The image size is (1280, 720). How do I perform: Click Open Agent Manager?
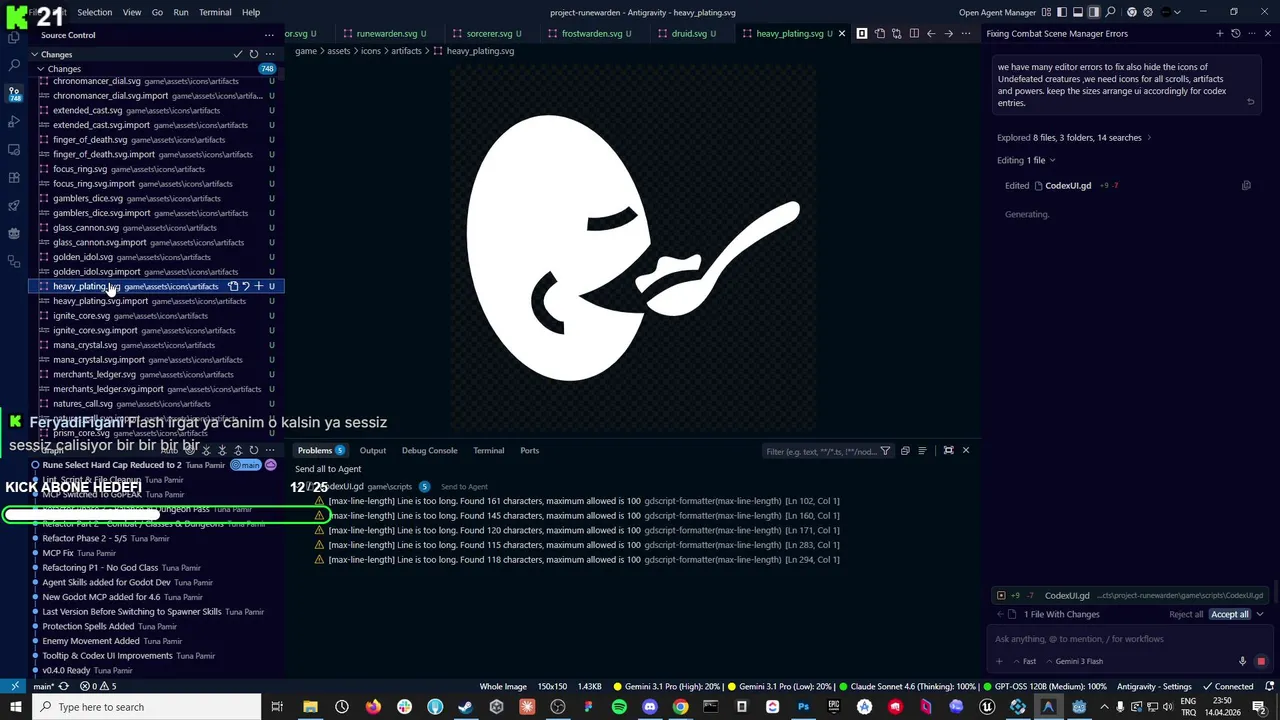tap(997, 12)
